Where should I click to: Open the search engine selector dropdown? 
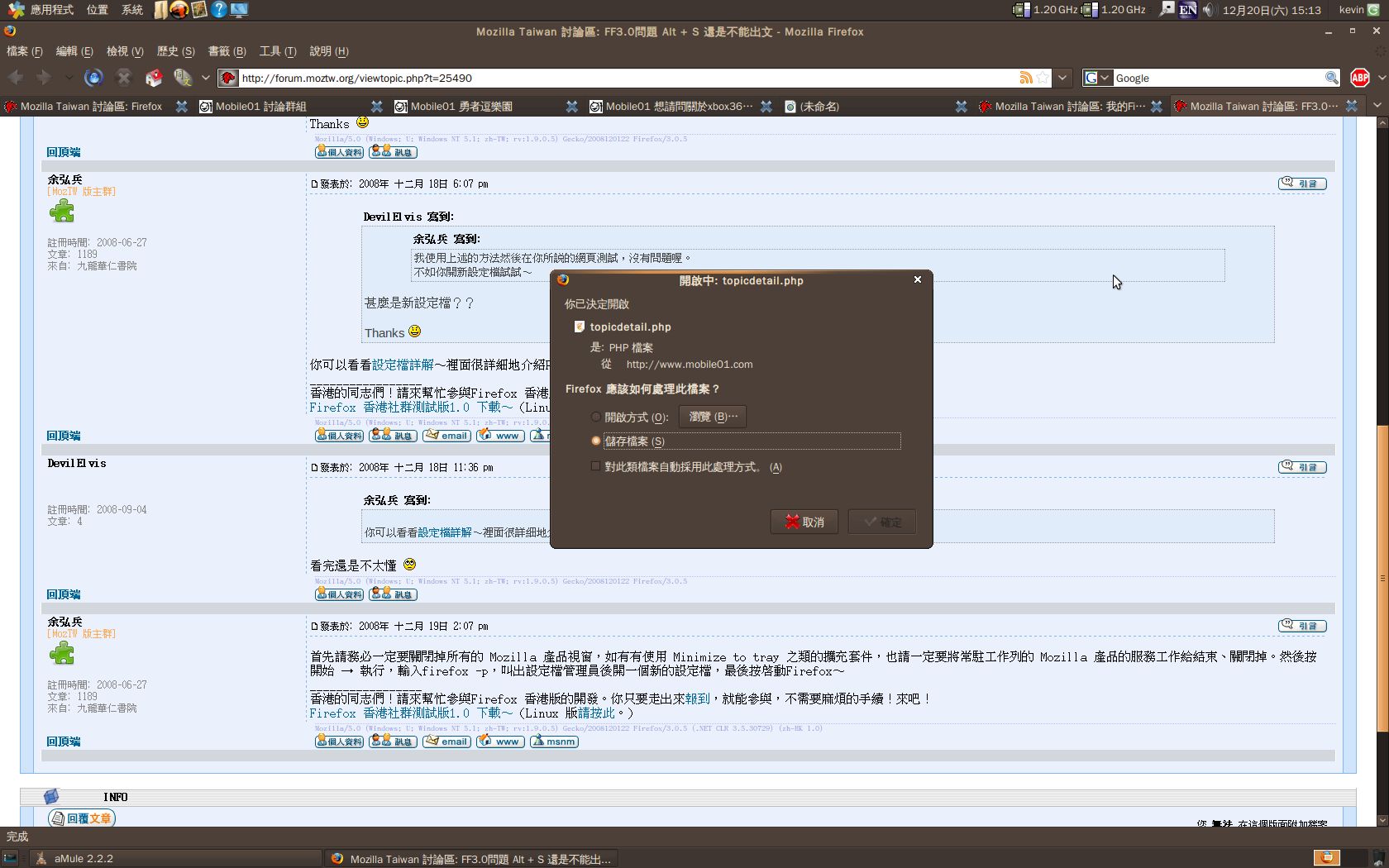[x=1097, y=78]
